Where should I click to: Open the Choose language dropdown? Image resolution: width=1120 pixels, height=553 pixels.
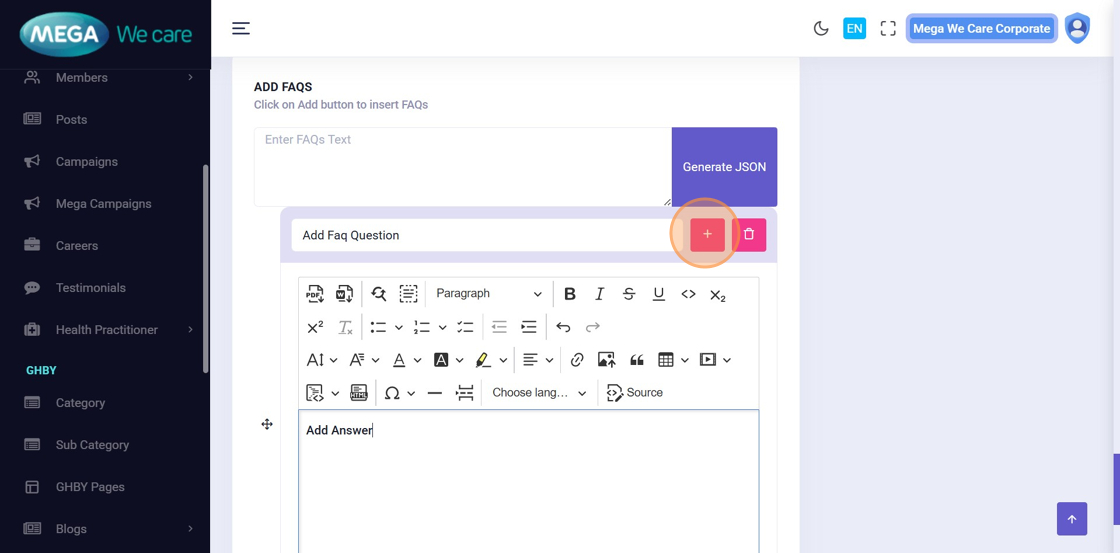[539, 393]
